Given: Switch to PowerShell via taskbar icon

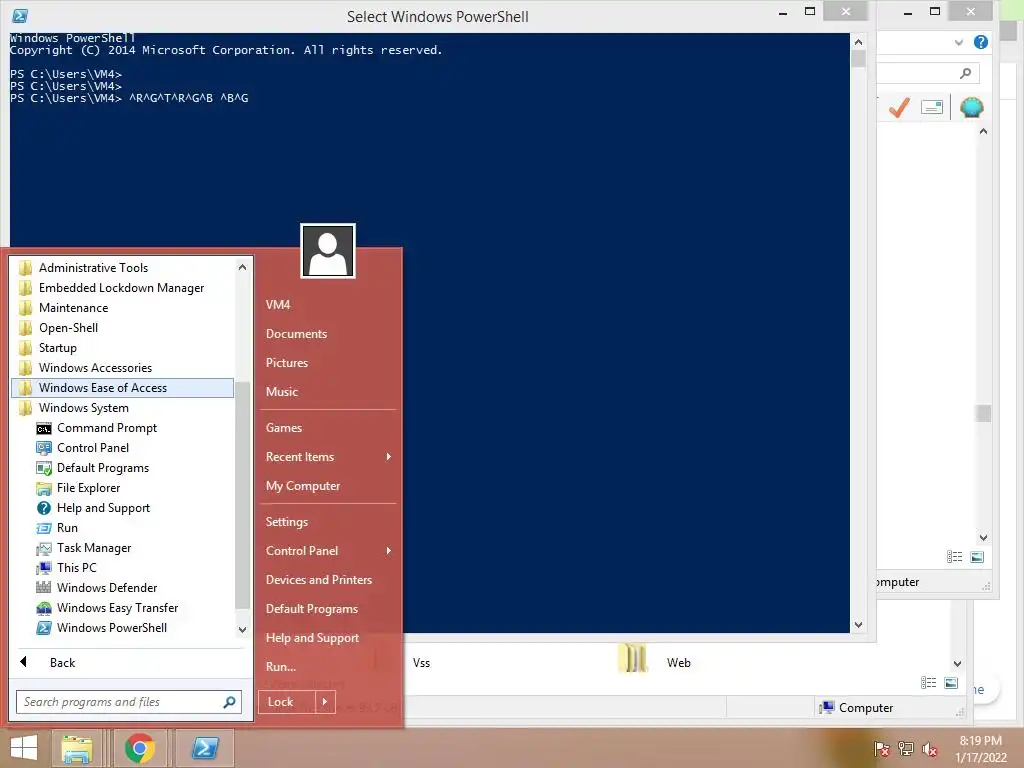Looking at the screenshot, I should (204, 748).
